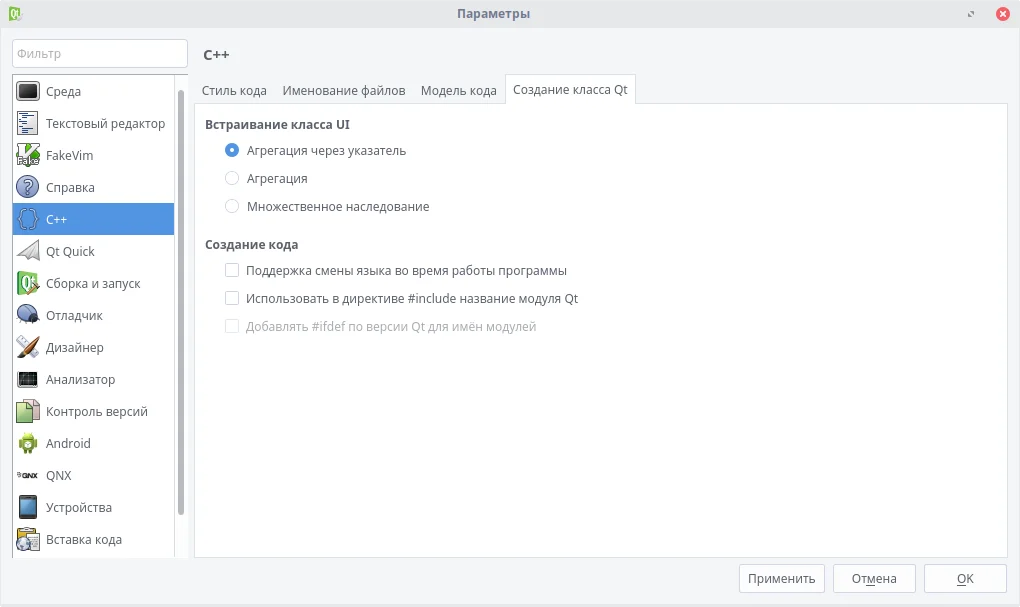Click the Отмена button
Screen dimensions: 1020x607
pos(874,578)
